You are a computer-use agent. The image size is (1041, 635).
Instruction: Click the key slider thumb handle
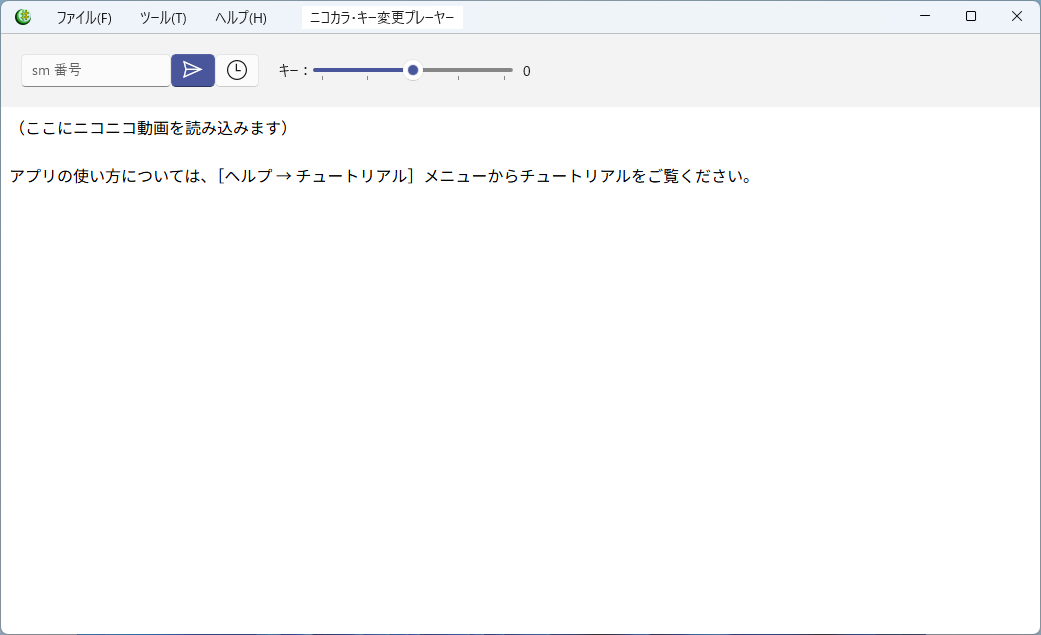coord(413,70)
